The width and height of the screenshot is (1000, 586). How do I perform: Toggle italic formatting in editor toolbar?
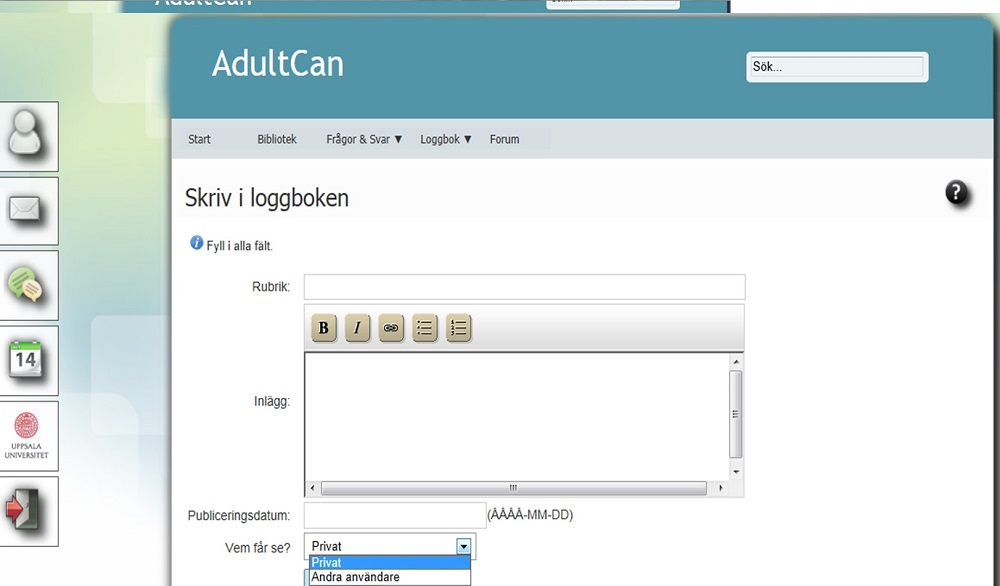click(357, 328)
